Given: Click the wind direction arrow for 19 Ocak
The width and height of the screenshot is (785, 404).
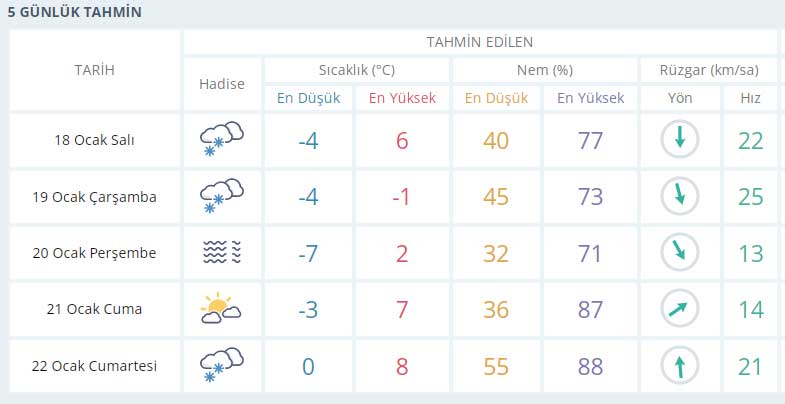Looking at the screenshot, I should pyautogui.click(x=679, y=196).
